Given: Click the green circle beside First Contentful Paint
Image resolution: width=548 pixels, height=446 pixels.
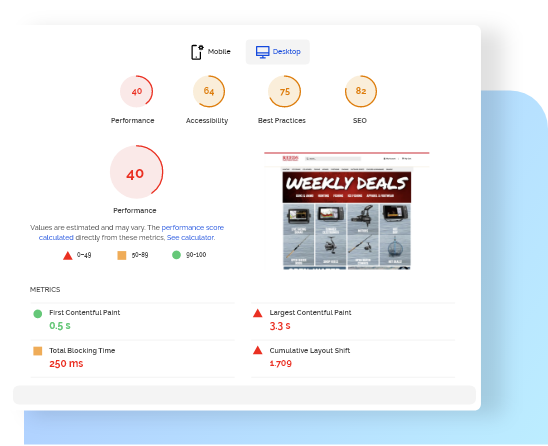Looking at the screenshot, I should tap(38, 314).
